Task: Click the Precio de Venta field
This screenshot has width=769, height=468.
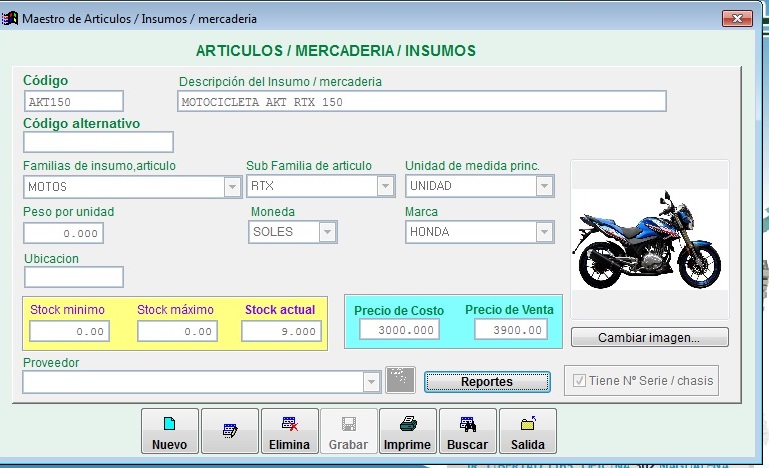Action: coord(511,330)
